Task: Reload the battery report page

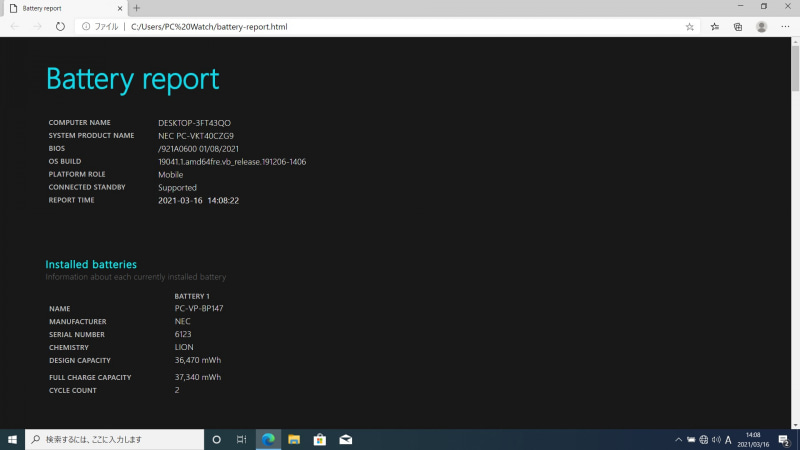Action: (x=60, y=27)
